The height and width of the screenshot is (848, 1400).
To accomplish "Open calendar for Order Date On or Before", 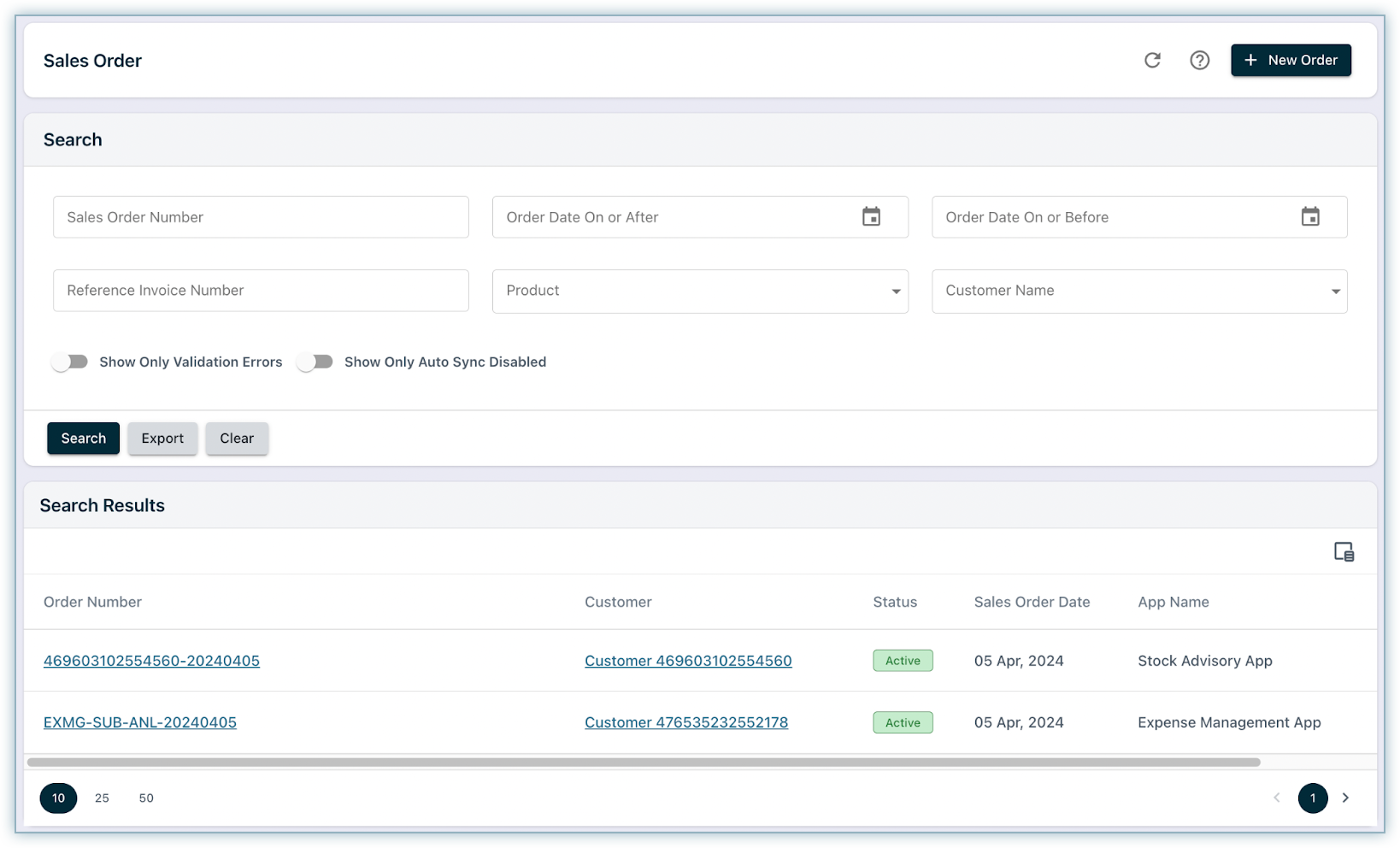I will pos(1309,217).
